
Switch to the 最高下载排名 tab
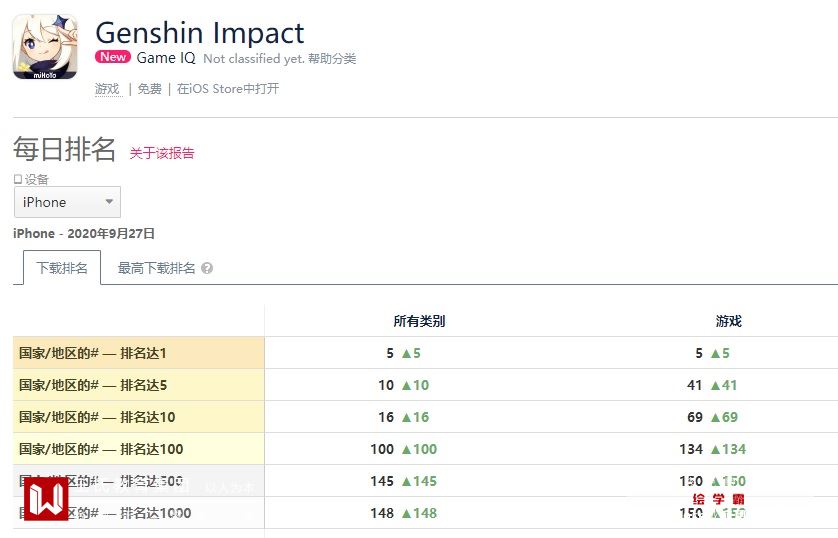[x=156, y=268]
